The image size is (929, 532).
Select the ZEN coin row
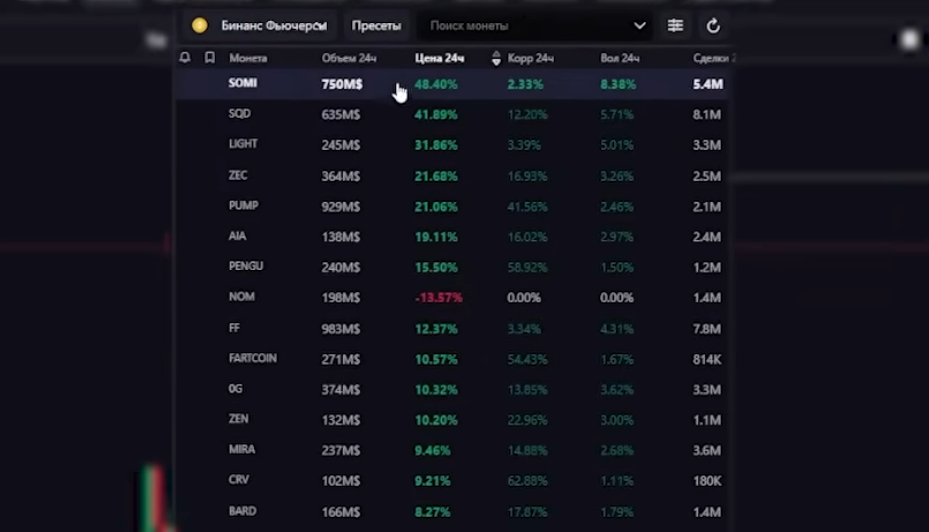(x=453, y=419)
